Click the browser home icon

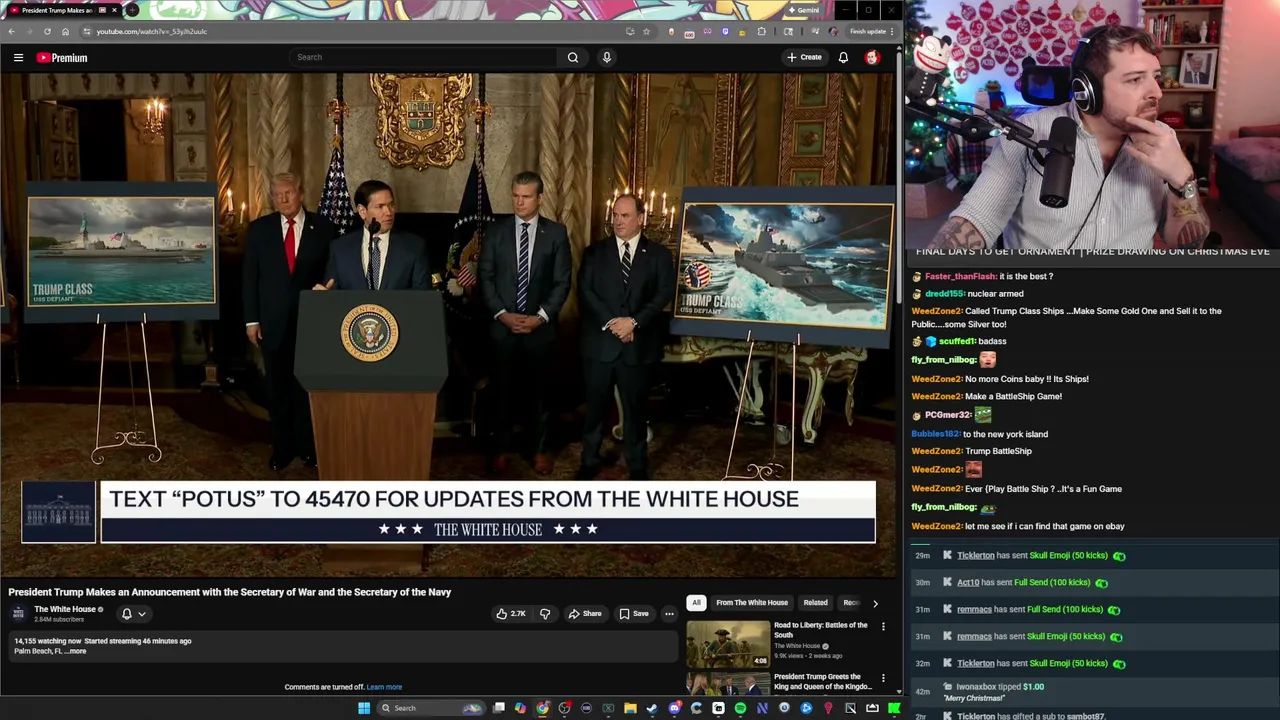click(x=65, y=31)
